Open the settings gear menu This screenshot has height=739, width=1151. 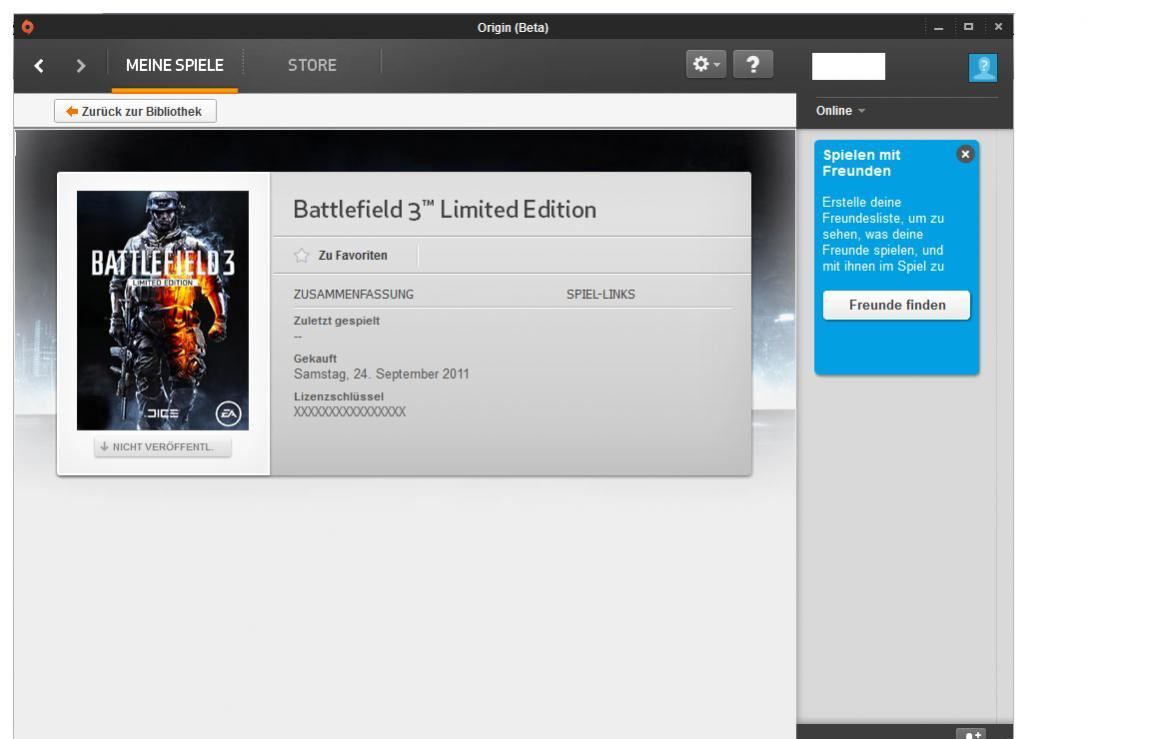click(705, 65)
